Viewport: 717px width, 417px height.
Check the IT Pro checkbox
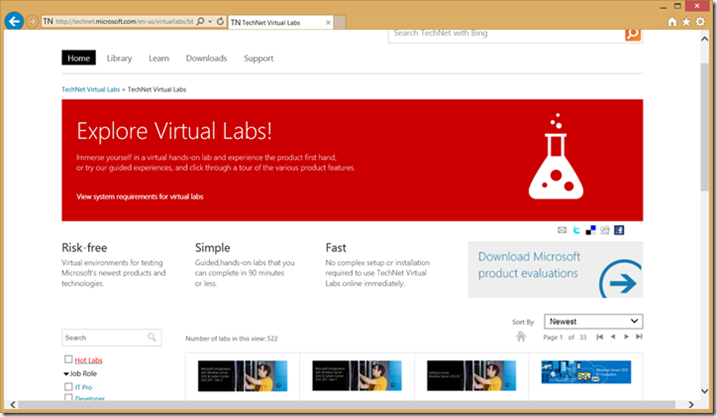[x=68, y=387]
